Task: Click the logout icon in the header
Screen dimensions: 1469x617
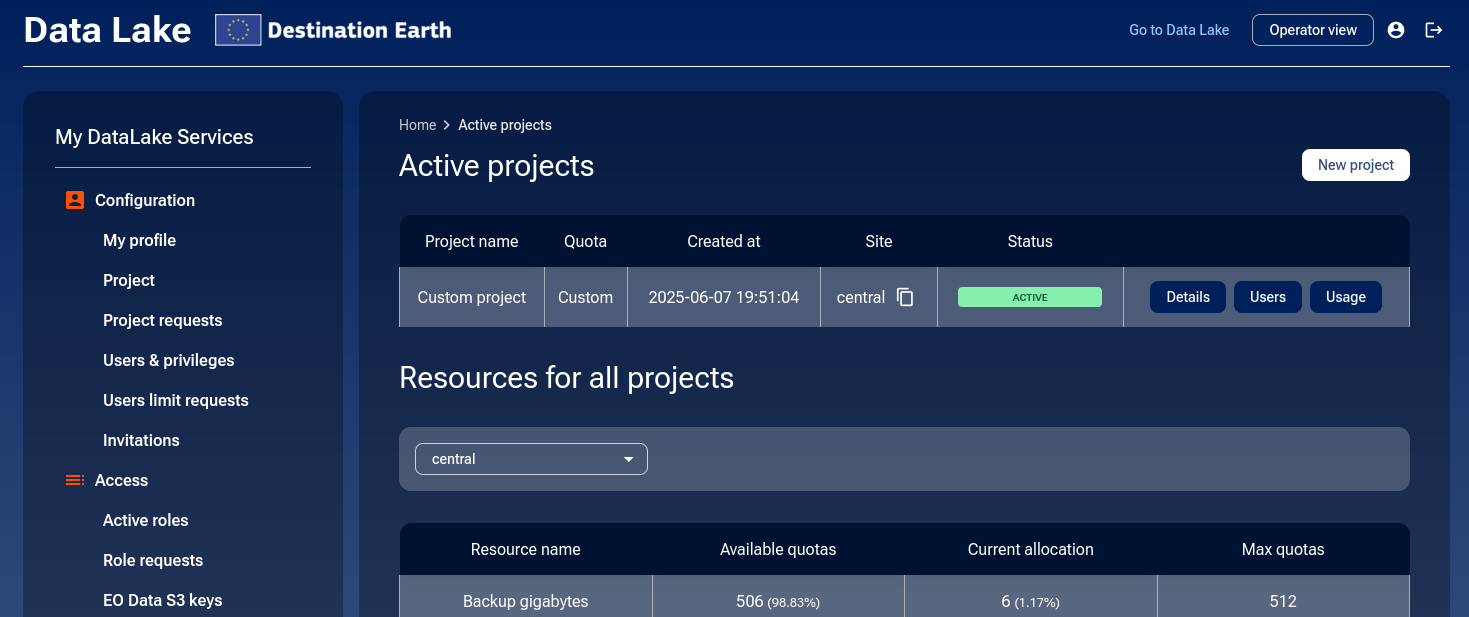Action: [1434, 30]
